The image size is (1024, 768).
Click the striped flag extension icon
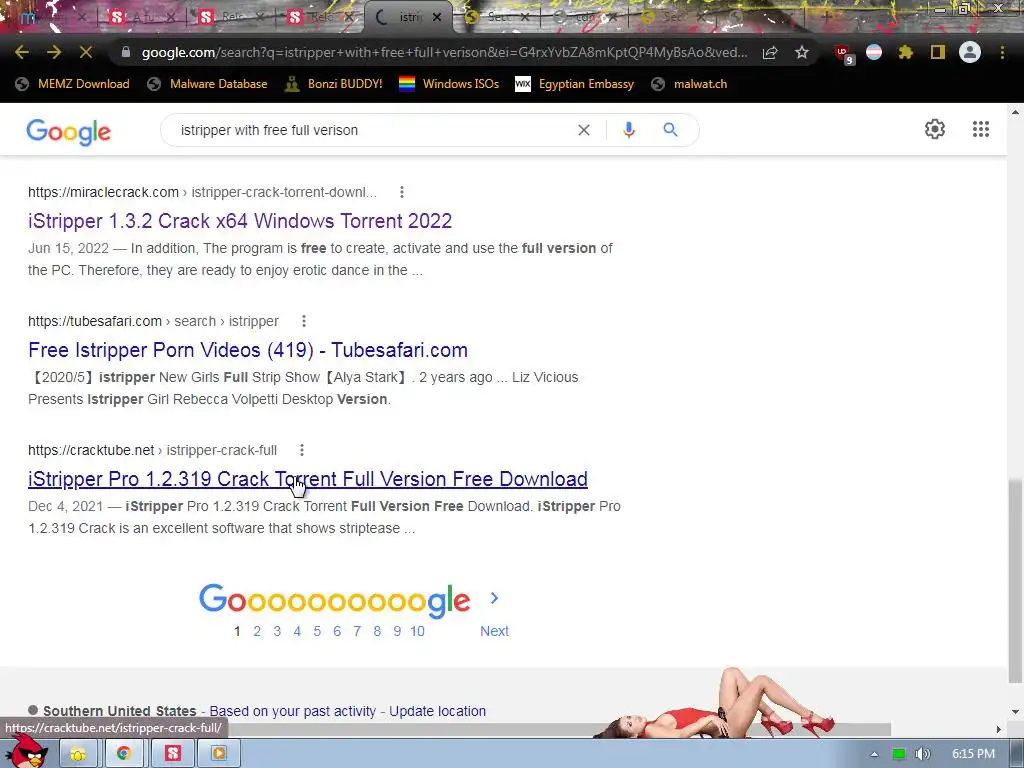tap(874, 52)
